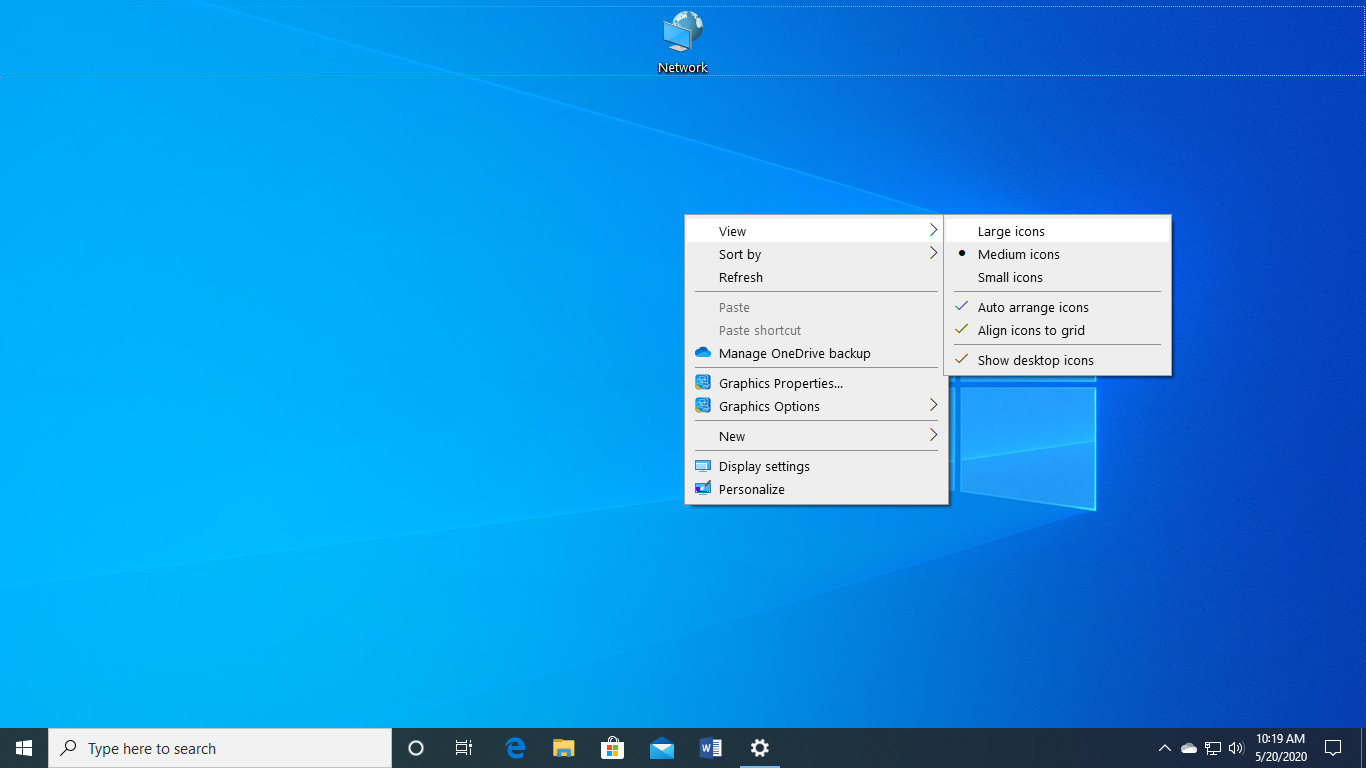The height and width of the screenshot is (768, 1366).
Task: Open Microsoft Store from the taskbar
Action: (x=612, y=748)
